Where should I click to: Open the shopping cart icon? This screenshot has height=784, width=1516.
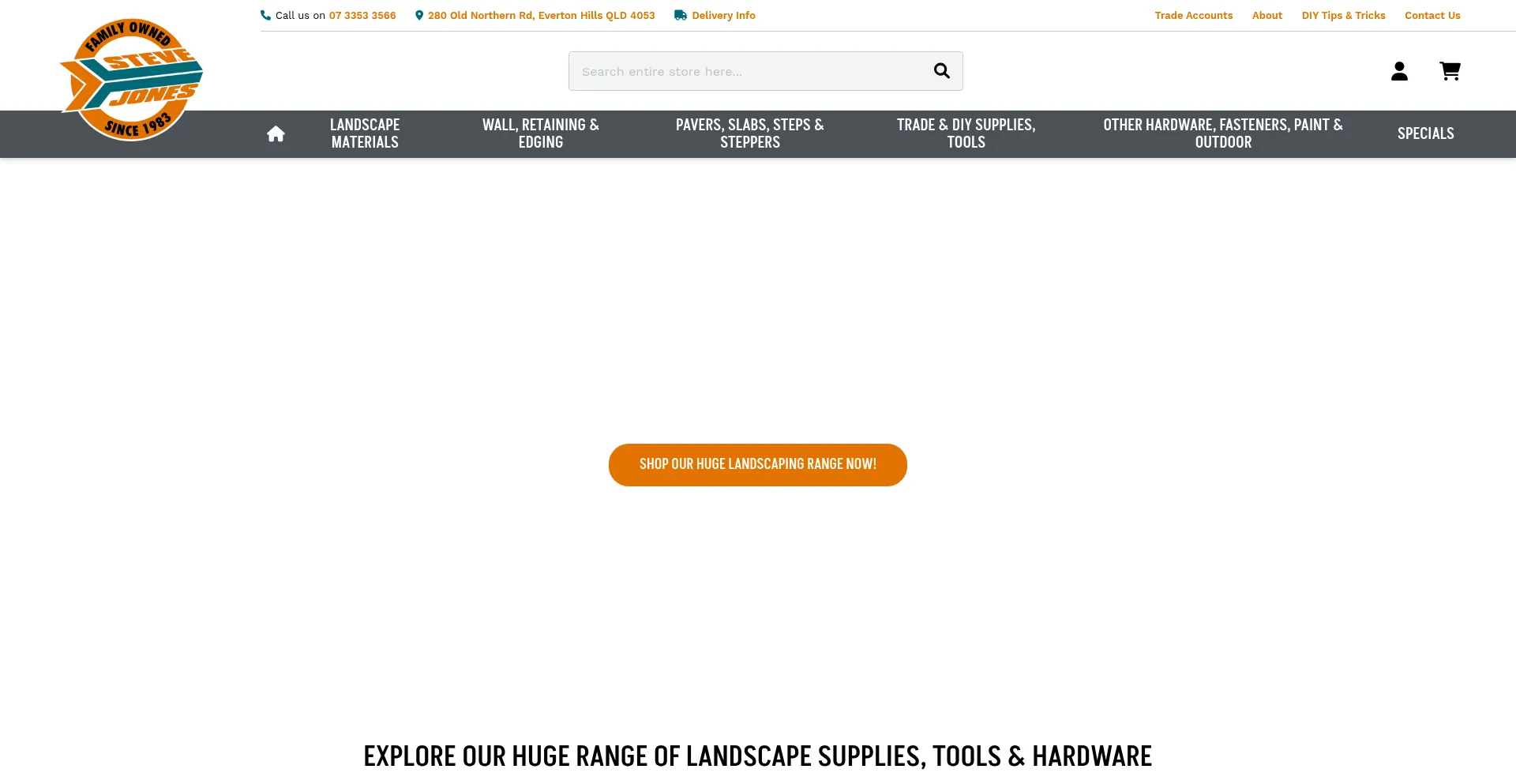point(1450,71)
